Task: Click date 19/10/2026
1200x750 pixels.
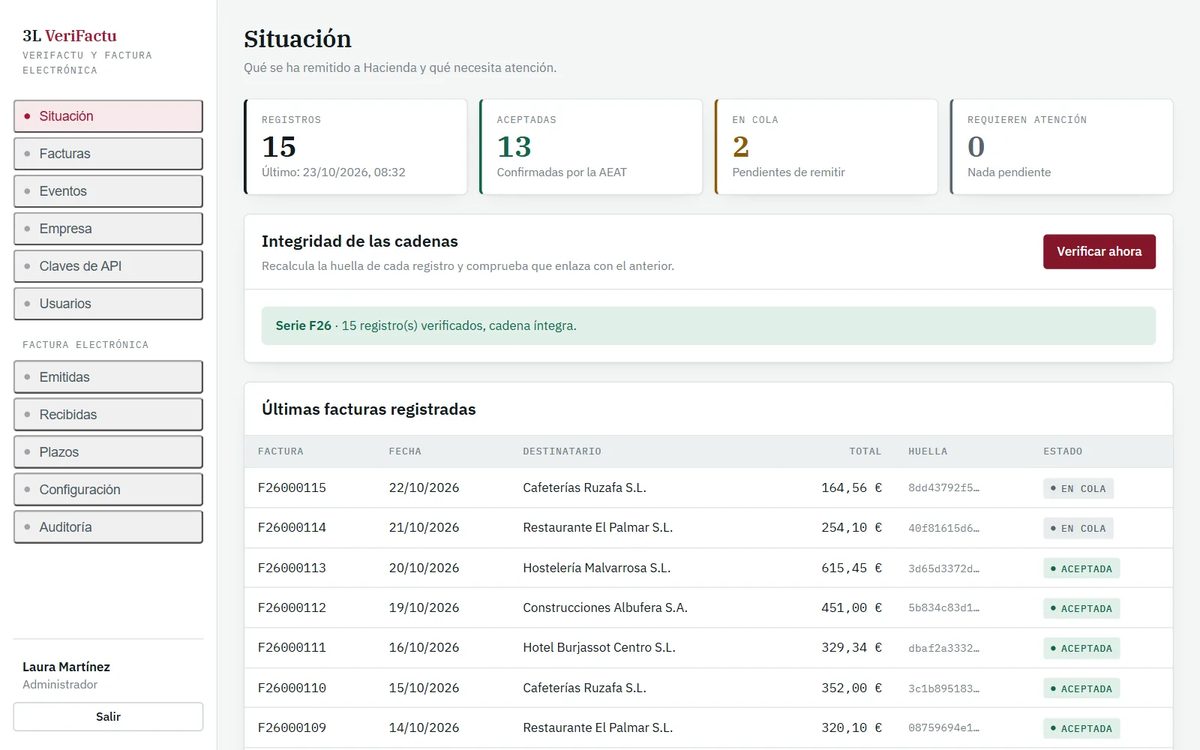Action: pos(424,608)
